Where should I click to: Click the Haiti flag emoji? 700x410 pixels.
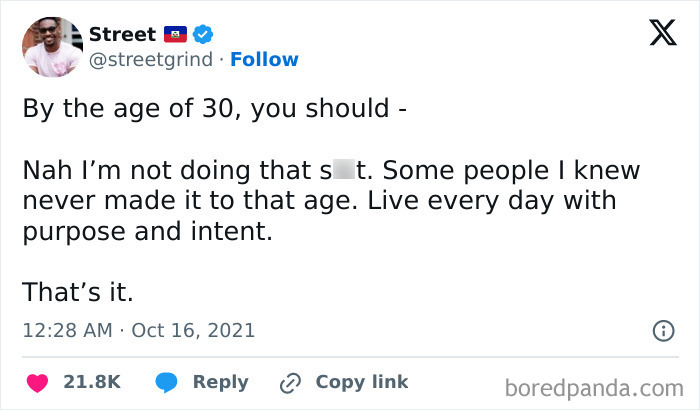pos(175,35)
